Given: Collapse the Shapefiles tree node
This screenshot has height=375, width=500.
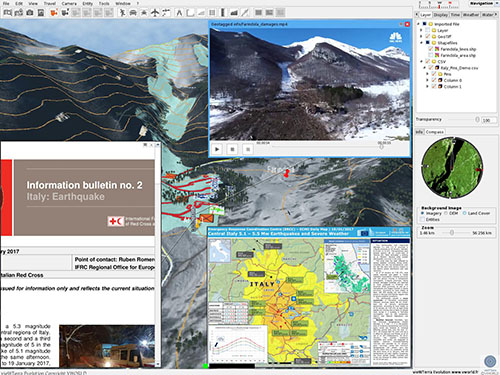Looking at the screenshot, I should click(421, 43).
